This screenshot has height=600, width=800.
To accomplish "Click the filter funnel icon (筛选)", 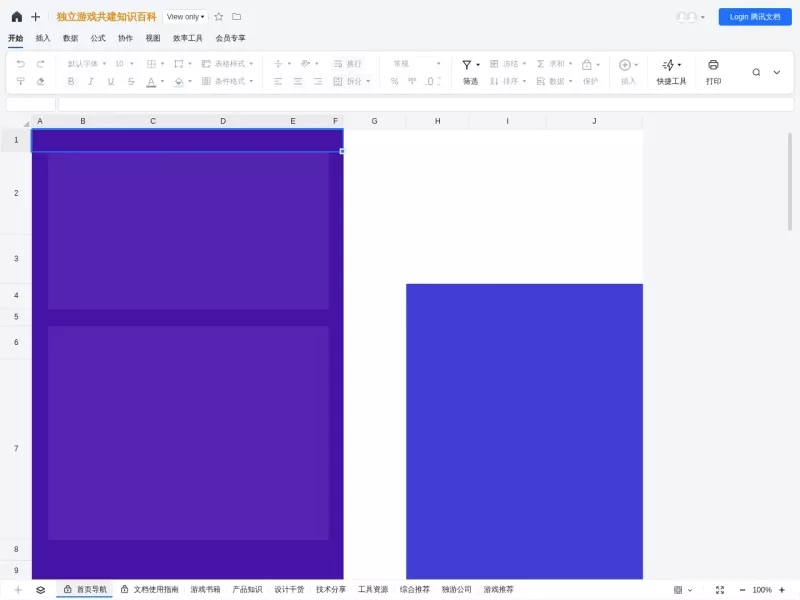I will click(466, 64).
